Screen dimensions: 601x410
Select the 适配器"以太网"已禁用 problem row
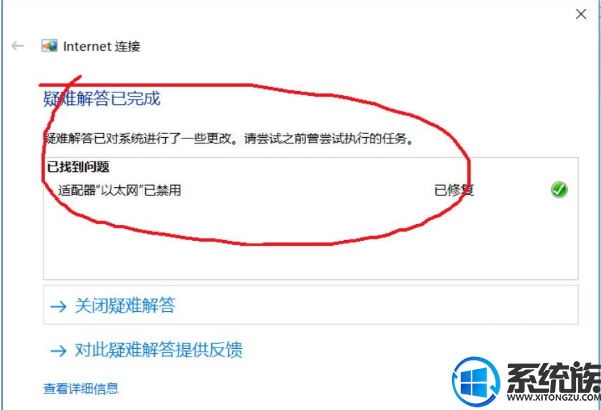[x=310, y=190]
